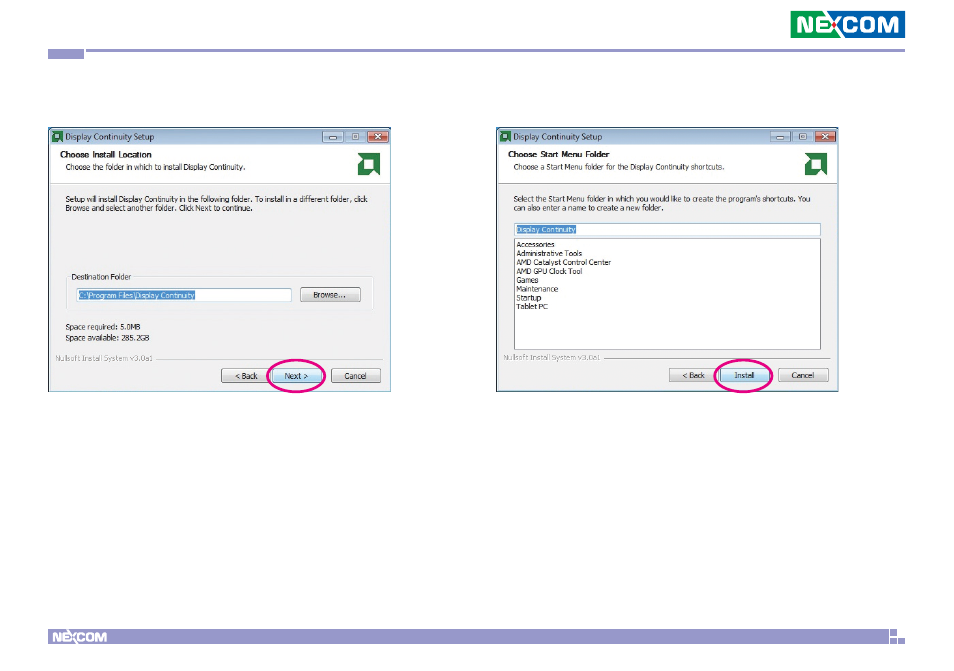954x671 pixels.
Task: Click the AMD logo icon in the Start Menu Folder dialog
Action: point(816,164)
